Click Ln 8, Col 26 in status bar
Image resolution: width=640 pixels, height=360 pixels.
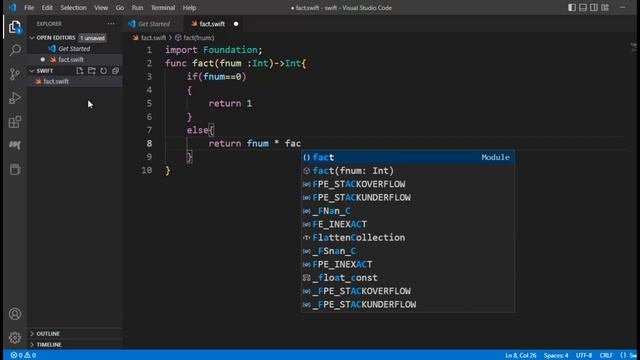pyautogui.click(x=520, y=355)
